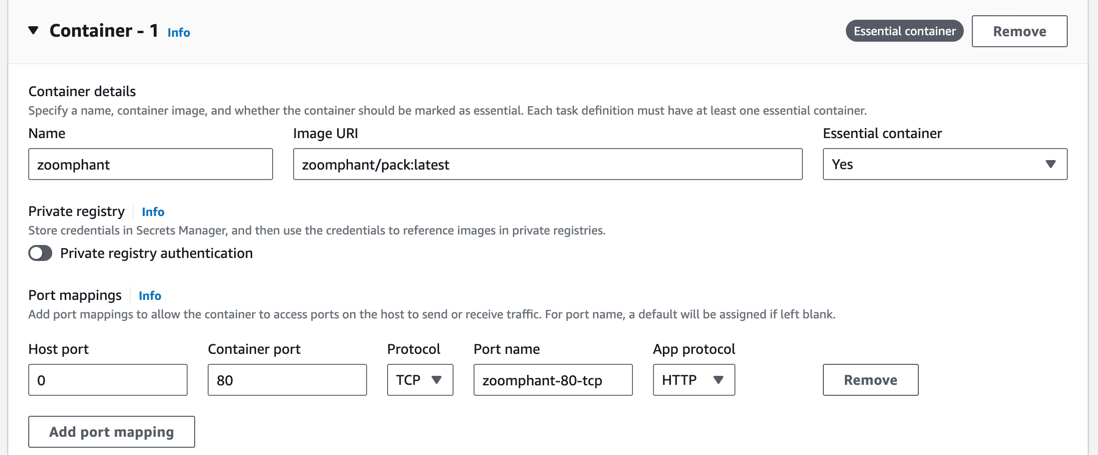Click the Container port field showing 80
This screenshot has height=455, width=1098.
coord(287,380)
